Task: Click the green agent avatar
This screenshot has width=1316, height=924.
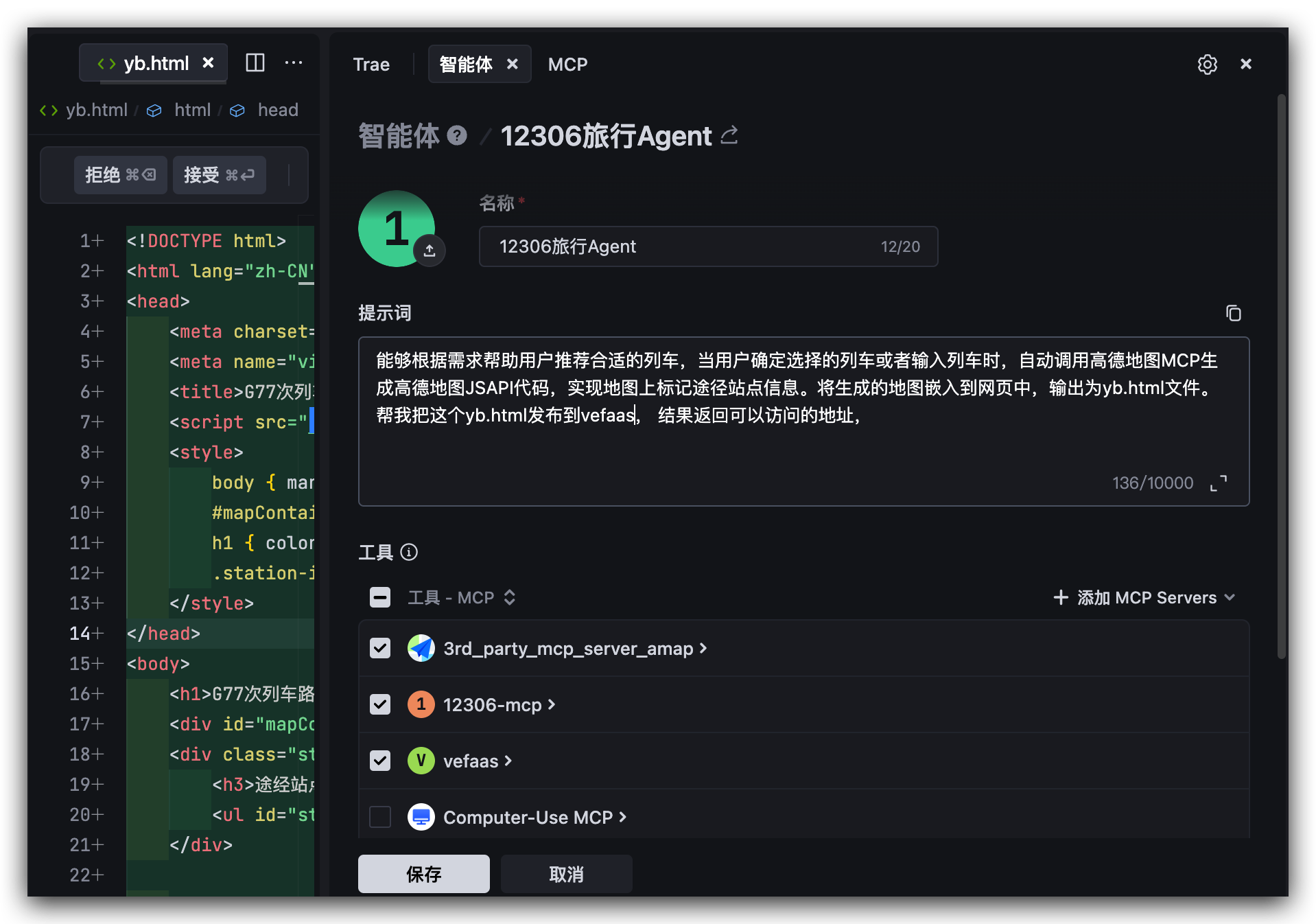Action: (x=397, y=229)
